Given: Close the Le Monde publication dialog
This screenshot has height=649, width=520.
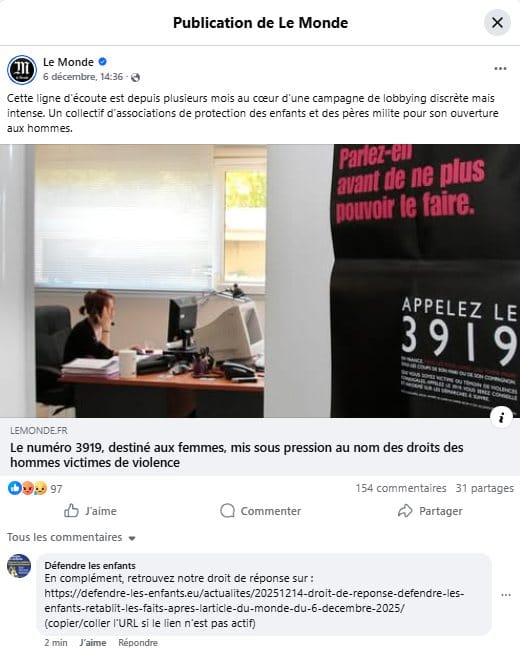Looking at the screenshot, I should [497, 22].
